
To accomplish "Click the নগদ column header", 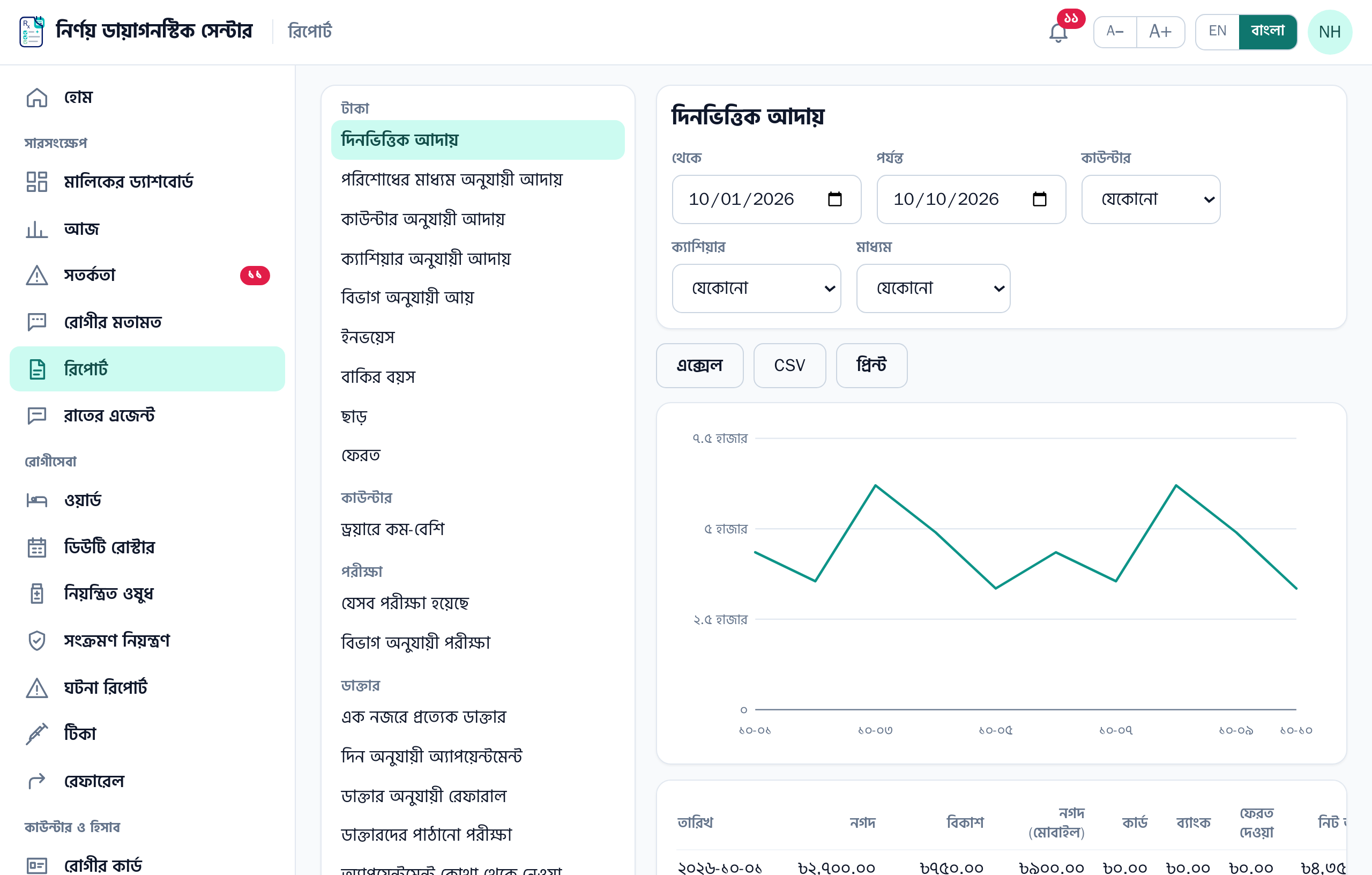I will click(862, 822).
